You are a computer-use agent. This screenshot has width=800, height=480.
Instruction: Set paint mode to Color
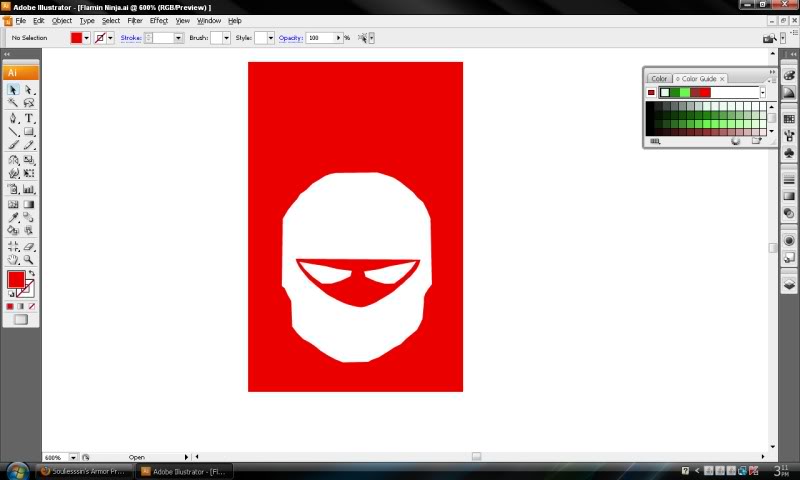10,306
